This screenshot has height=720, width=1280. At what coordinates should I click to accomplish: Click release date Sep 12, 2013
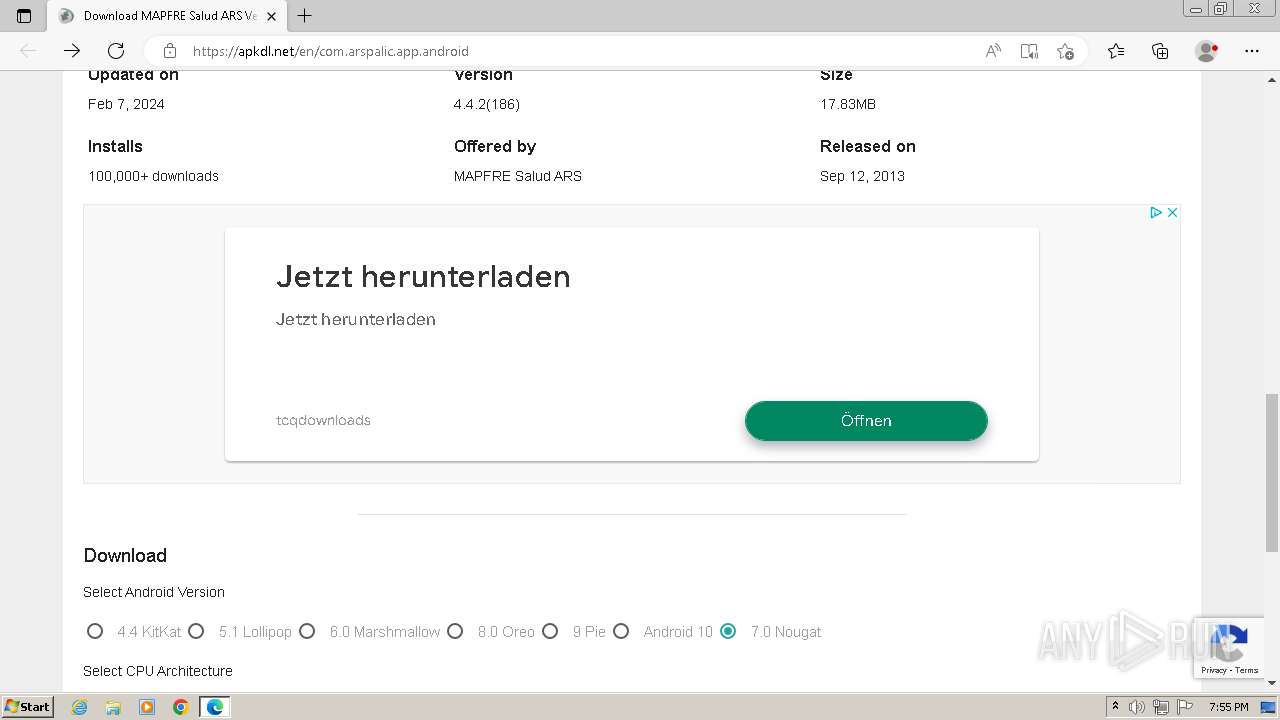(x=862, y=176)
